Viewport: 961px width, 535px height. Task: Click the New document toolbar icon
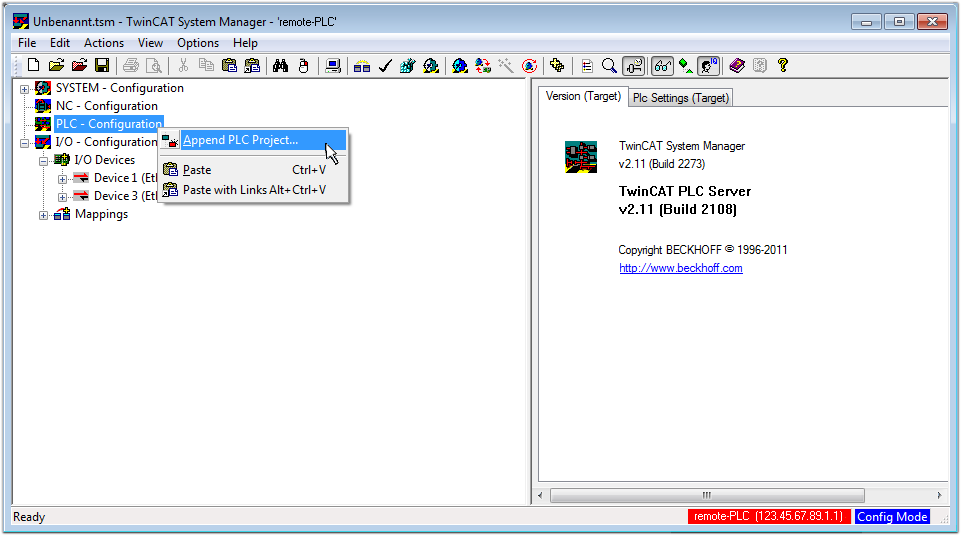[x=35, y=66]
